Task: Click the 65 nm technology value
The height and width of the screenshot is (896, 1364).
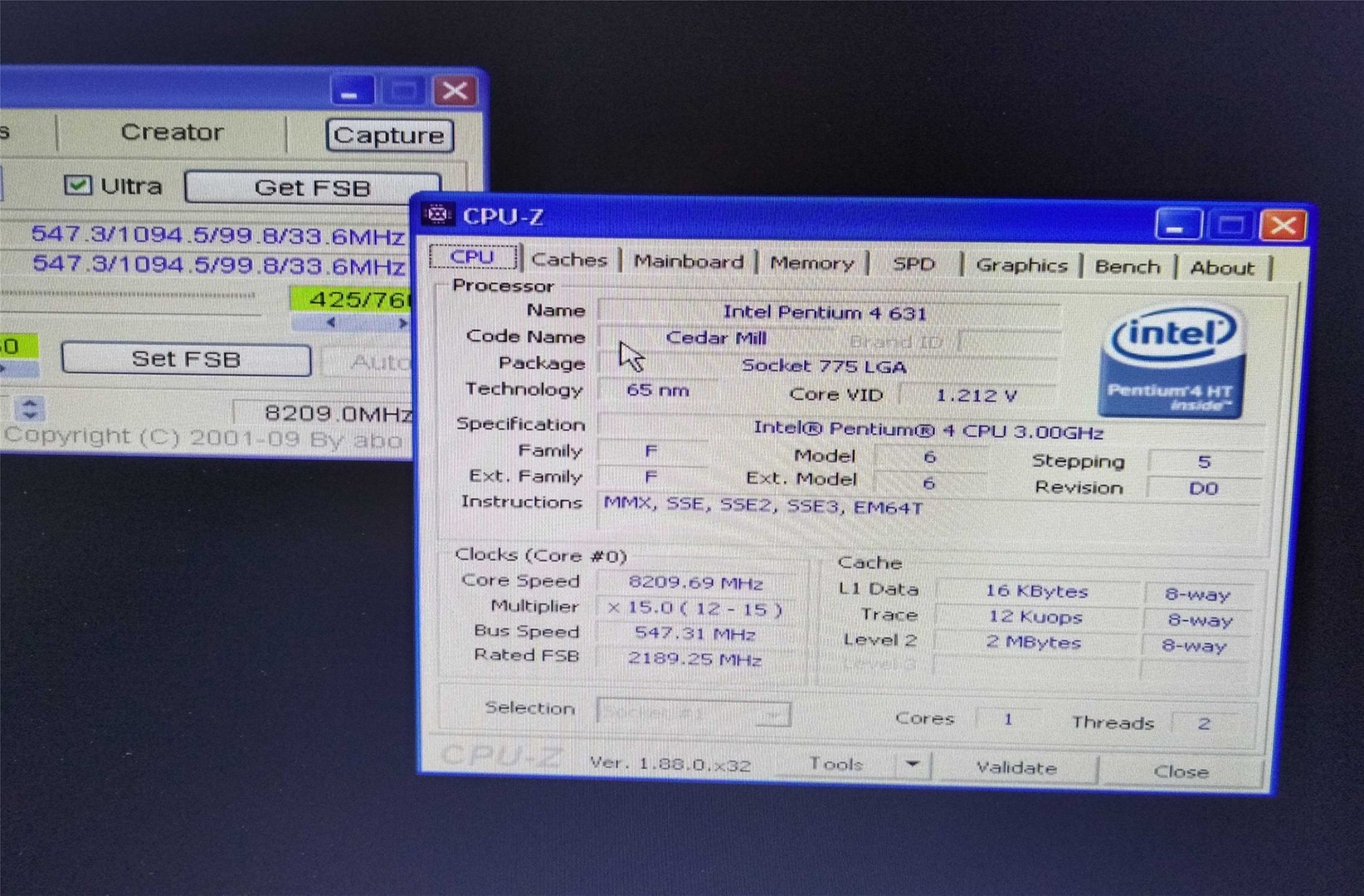Action: coord(657,390)
